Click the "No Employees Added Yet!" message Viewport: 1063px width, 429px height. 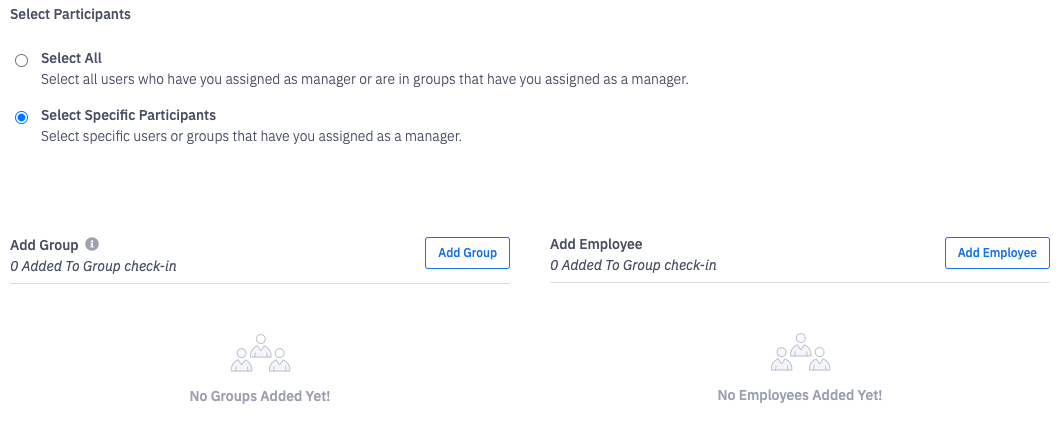(x=800, y=396)
